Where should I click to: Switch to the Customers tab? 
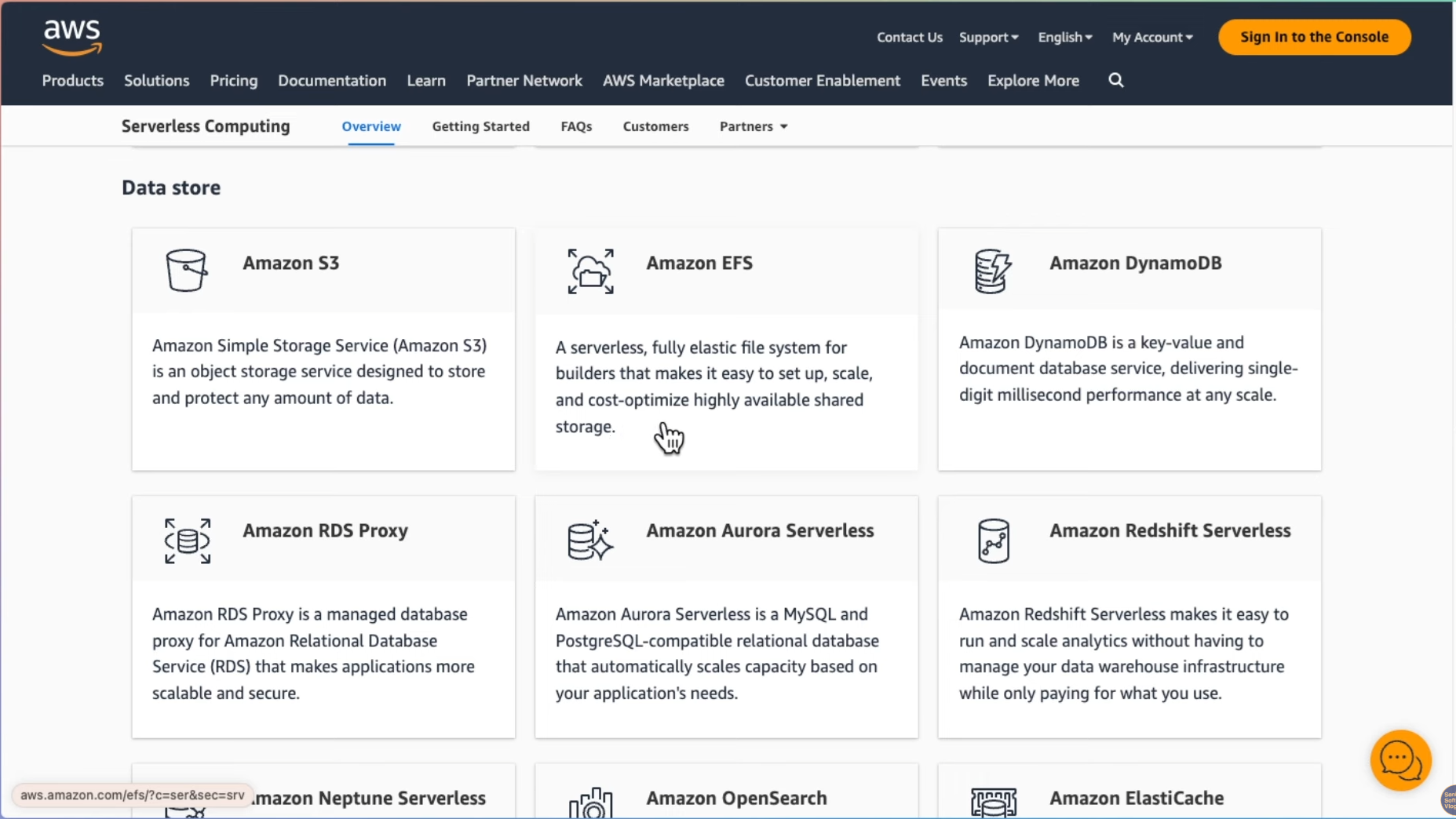(x=655, y=126)
